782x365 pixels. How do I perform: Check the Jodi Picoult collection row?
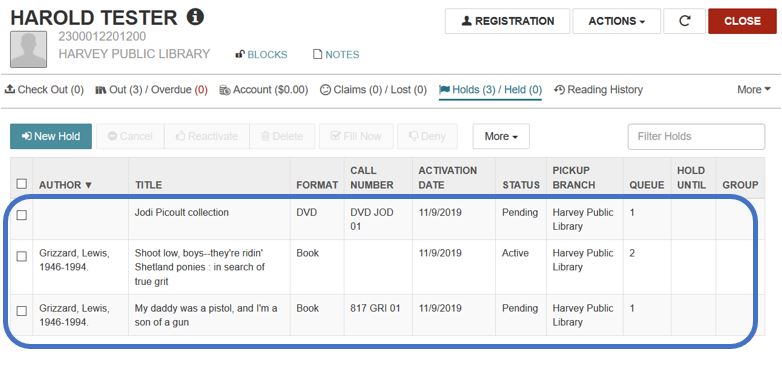point(21,215)
